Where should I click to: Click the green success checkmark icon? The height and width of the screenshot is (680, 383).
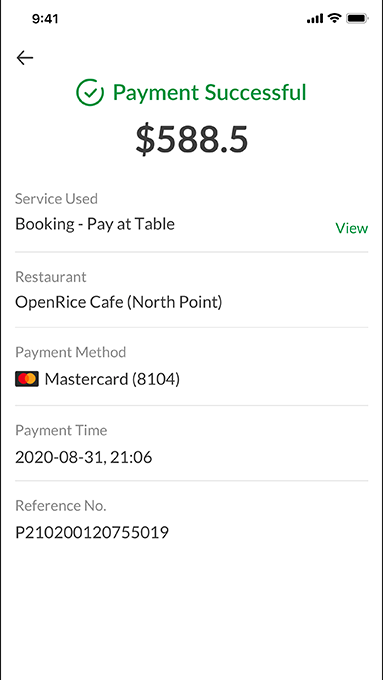coord(90,92)
